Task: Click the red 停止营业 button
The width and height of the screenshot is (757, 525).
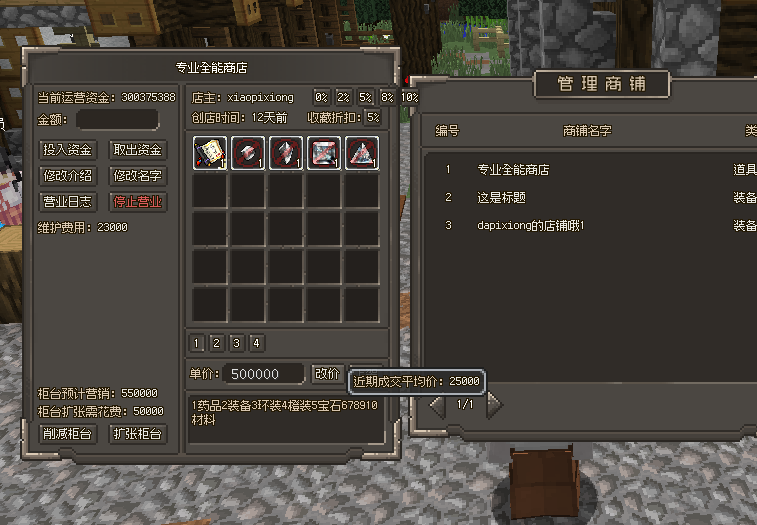Action: 138,202
